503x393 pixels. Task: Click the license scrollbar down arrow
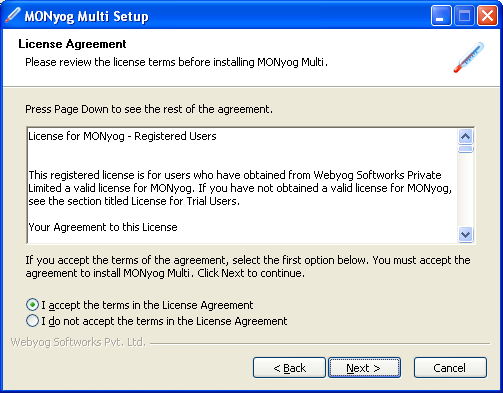click(x=465, y=234)
